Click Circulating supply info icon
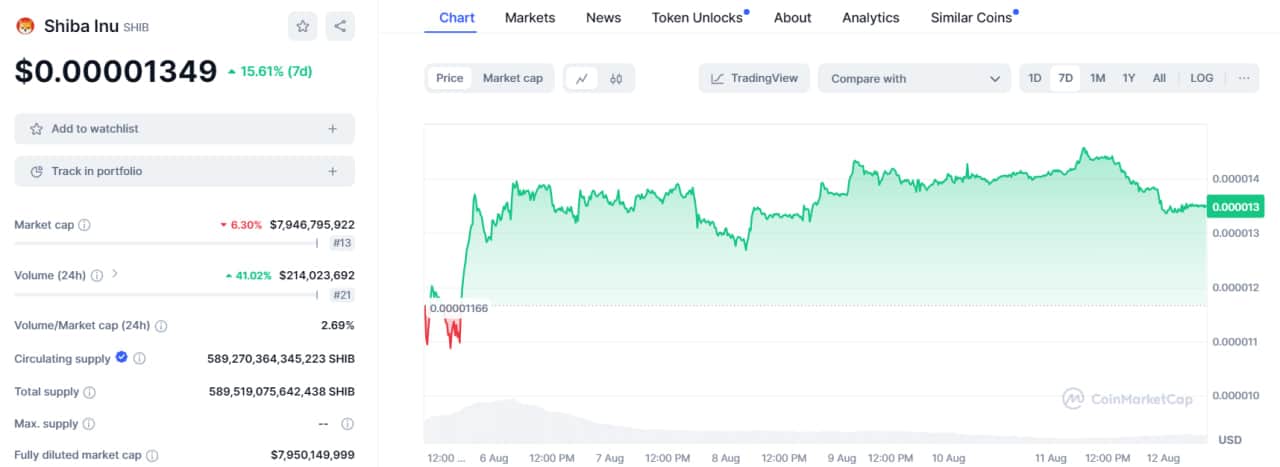 (140, 358)
